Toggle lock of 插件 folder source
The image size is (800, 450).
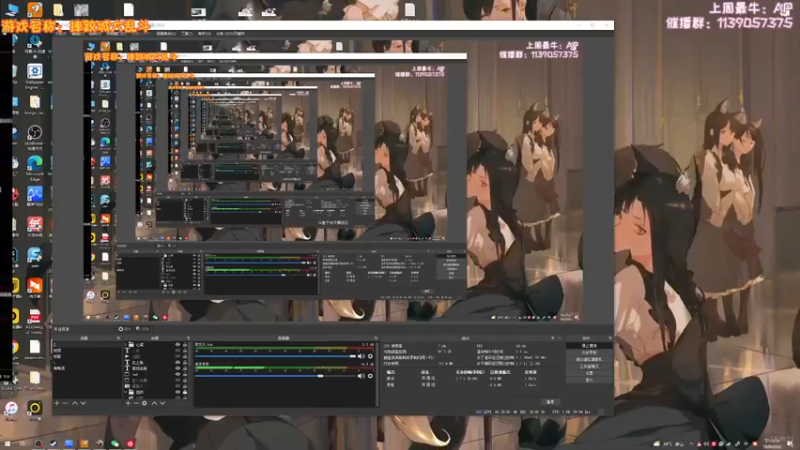pos(185,392)
